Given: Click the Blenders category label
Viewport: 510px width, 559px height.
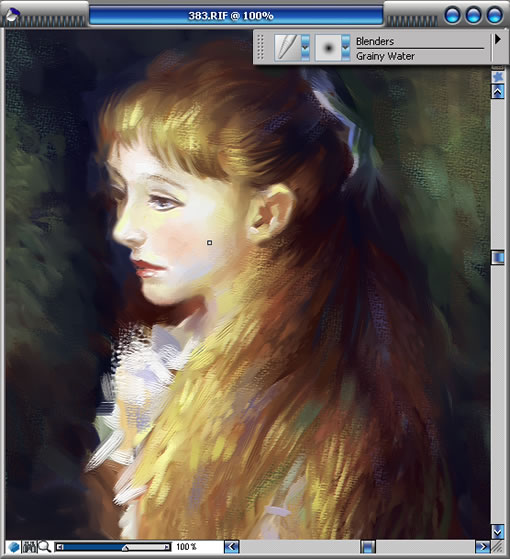Looking at the screenshot, I should tap(375, 41).
